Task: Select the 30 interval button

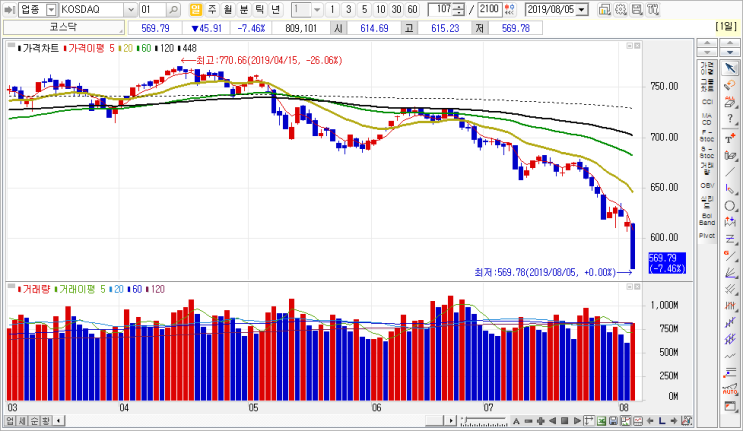Action: [396, 9]
